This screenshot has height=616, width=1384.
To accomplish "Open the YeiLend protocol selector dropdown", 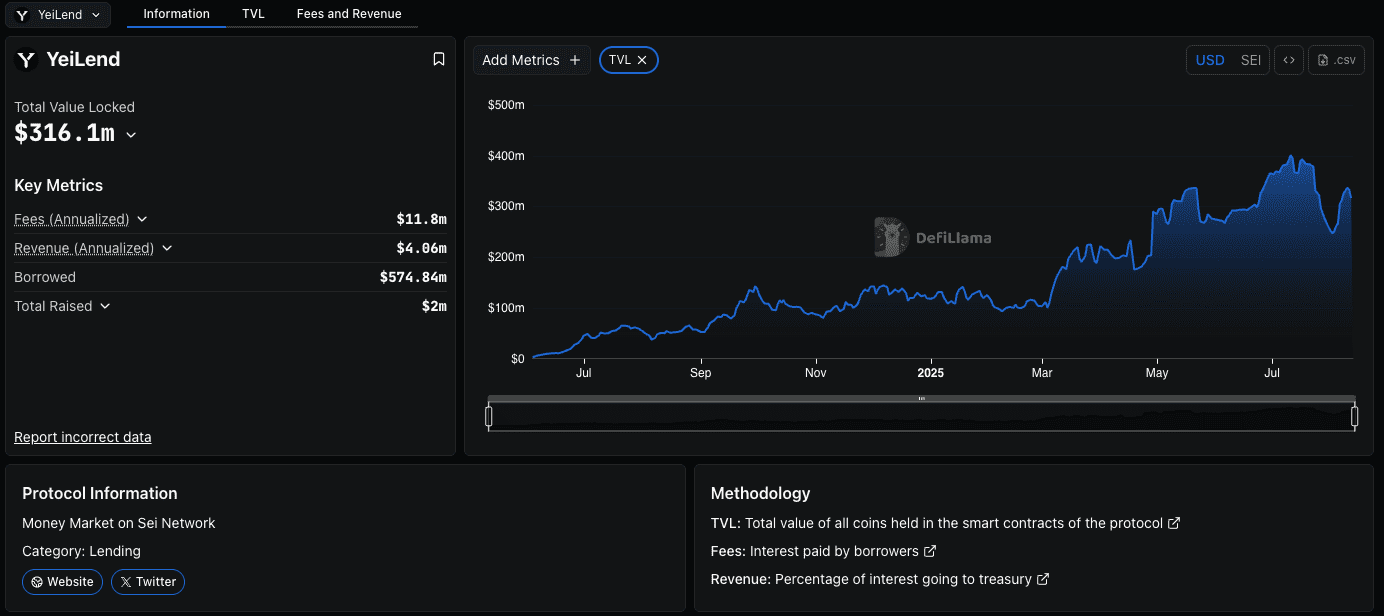I will [58, 14].
